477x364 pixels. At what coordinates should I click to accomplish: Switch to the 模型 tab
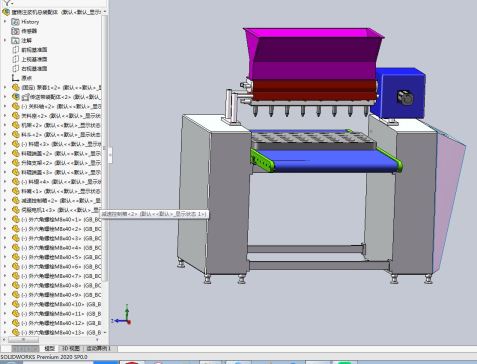[50, 348]
